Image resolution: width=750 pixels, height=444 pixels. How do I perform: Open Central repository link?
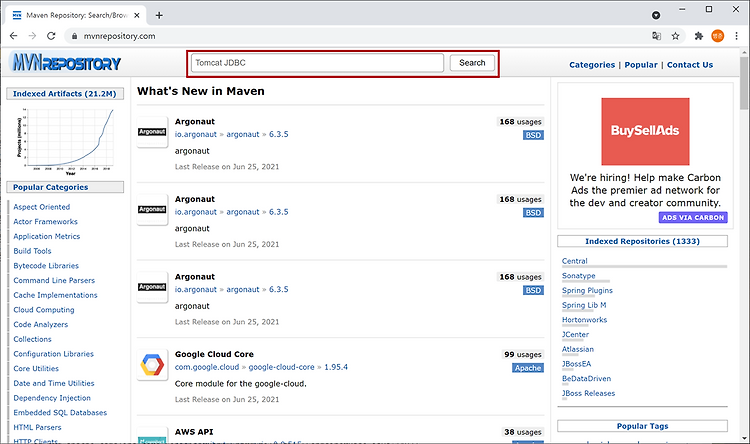click(574, 261)
